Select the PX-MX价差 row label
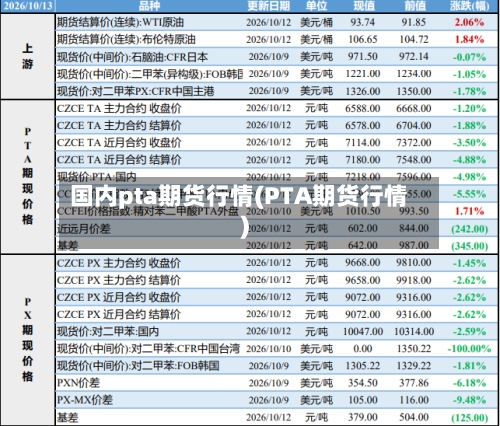 pos(85,400)
